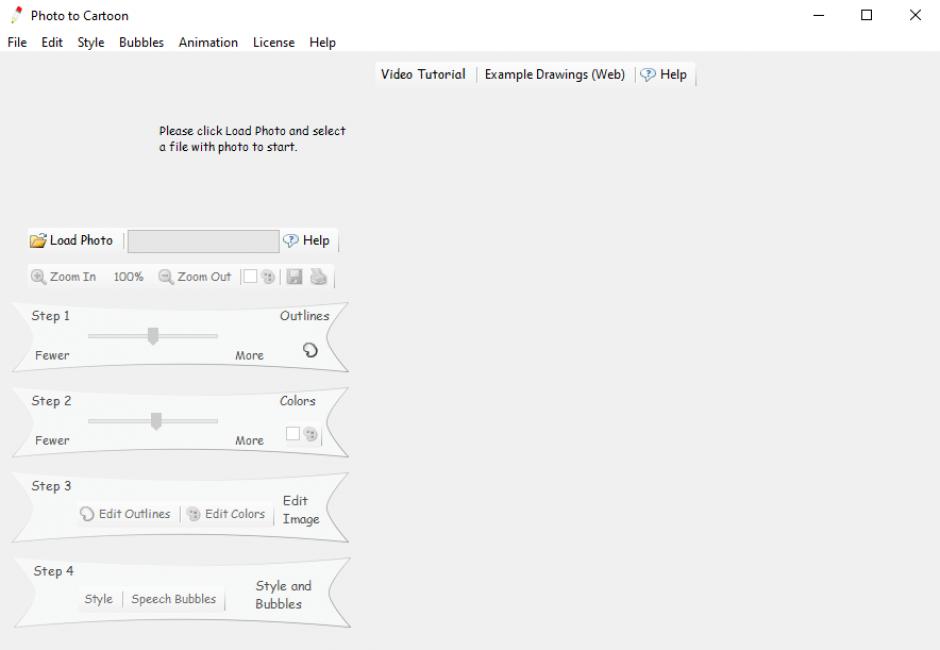Minimize the Photo to Cartoon window
This screenshot has width=940, height=650.
click(819, 15)
